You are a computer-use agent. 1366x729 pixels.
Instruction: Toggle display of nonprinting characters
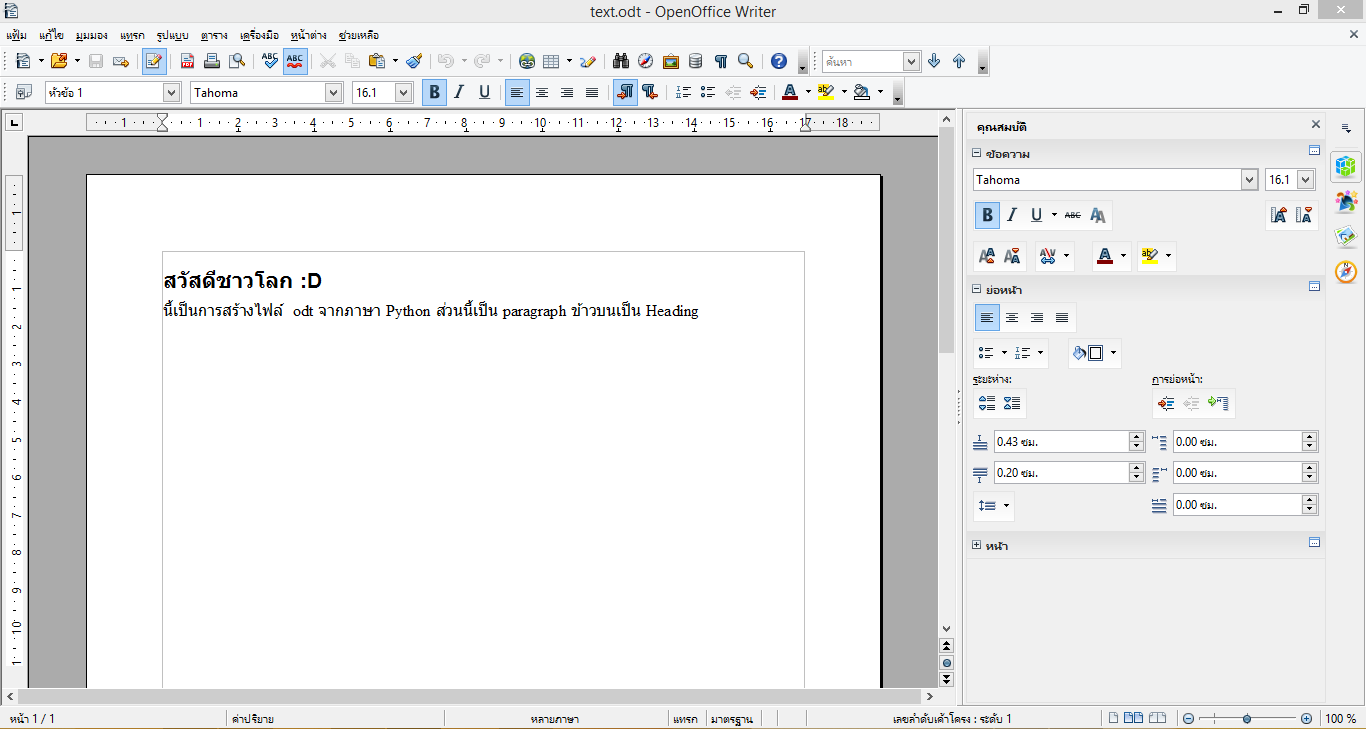point(720,61)
